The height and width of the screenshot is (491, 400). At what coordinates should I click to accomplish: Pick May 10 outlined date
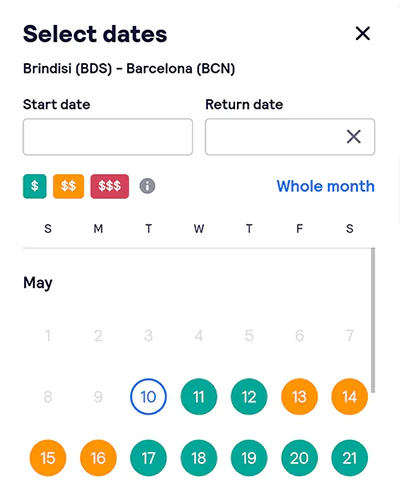tap(148, 397)
